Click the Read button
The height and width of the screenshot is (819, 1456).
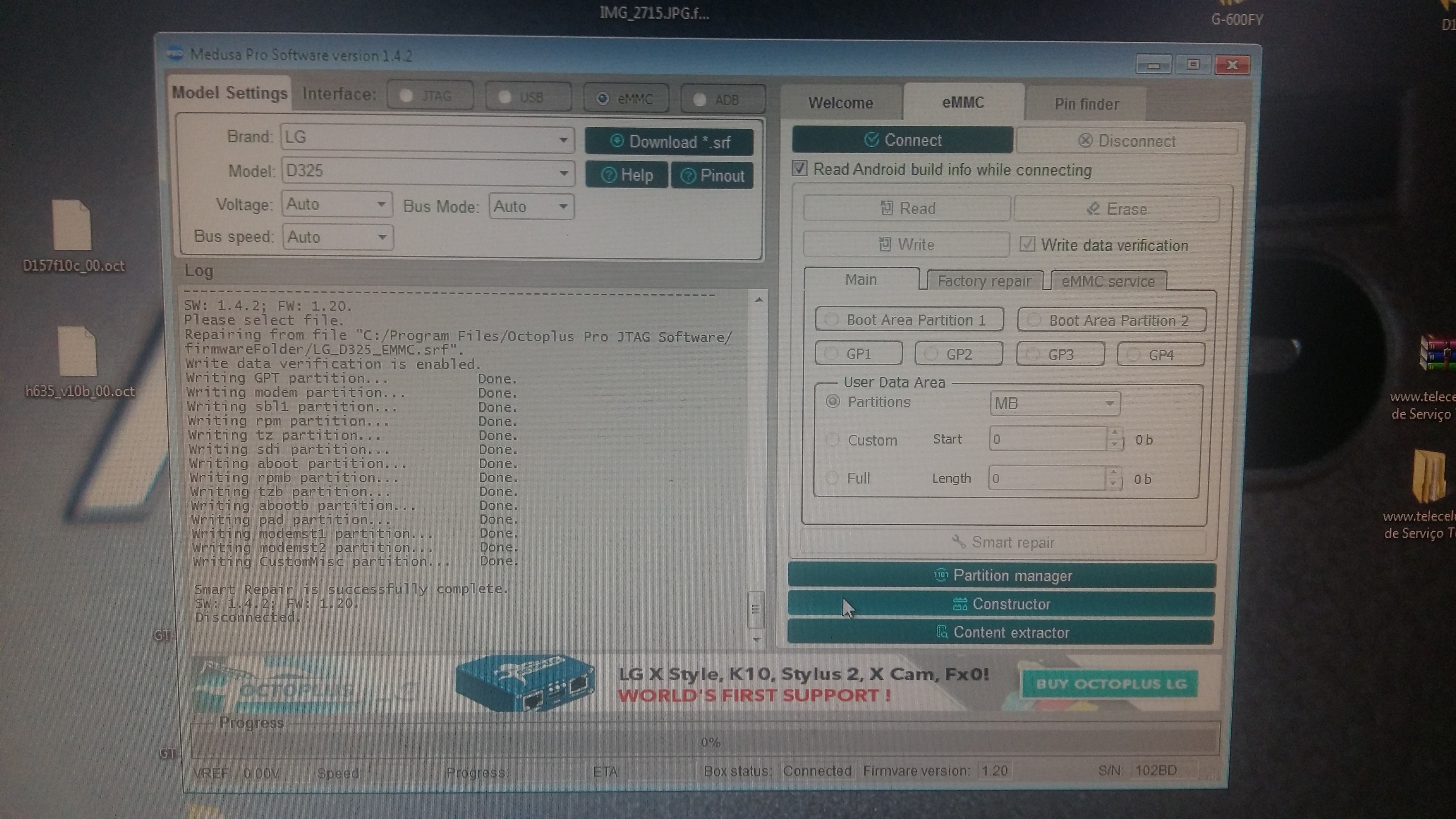click(x=906, y=208)
